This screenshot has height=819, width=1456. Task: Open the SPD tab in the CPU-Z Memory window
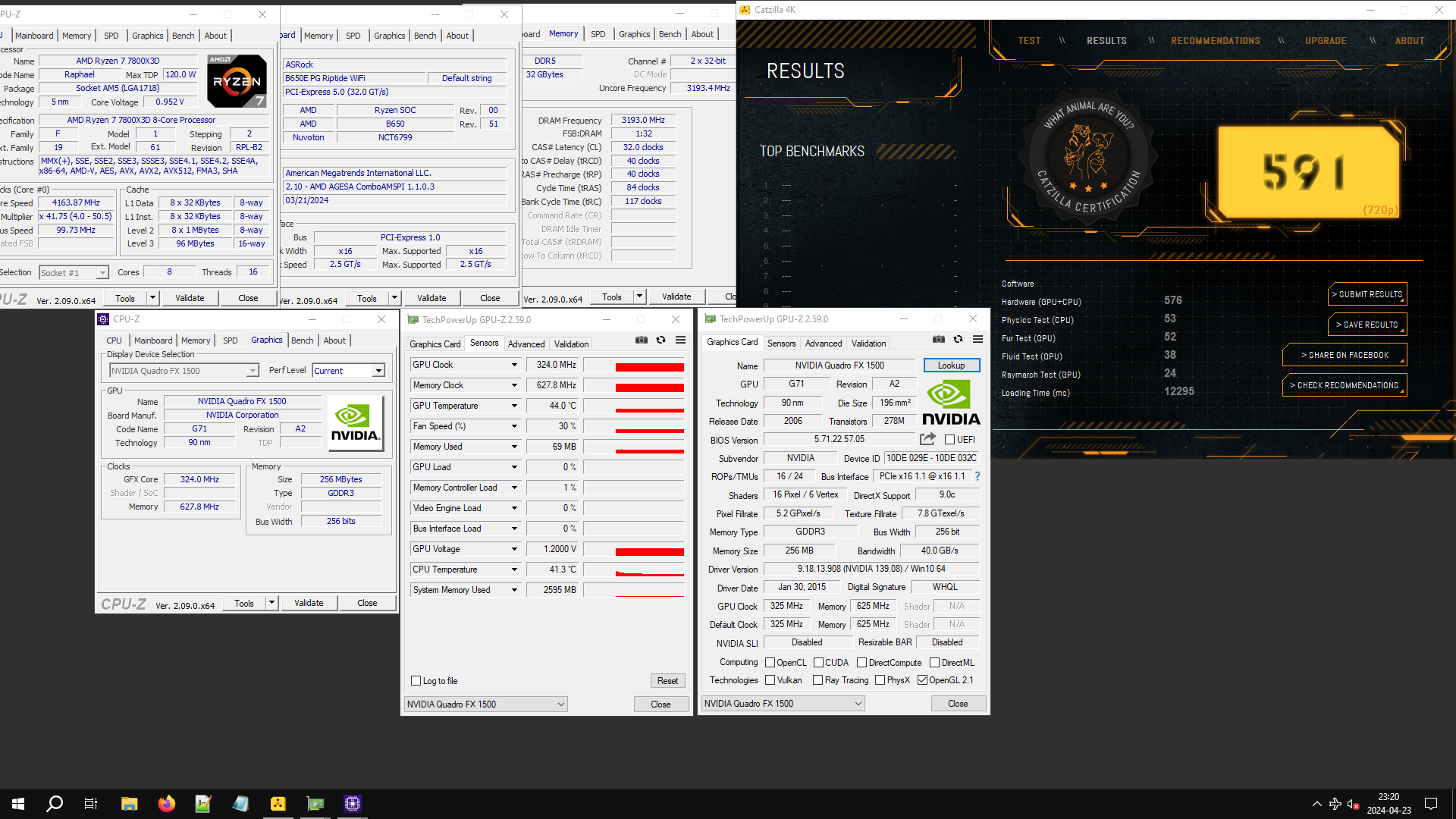coord(598,34)
